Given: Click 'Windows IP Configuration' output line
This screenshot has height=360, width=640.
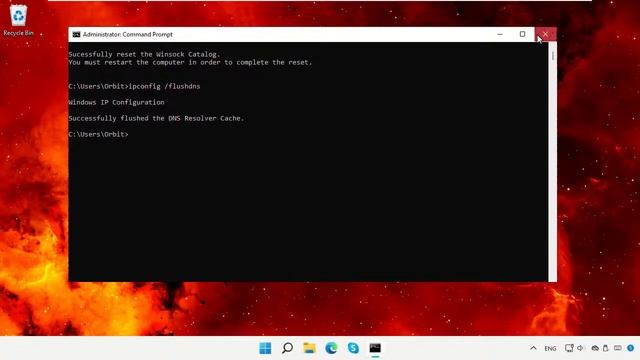Looking at the screenshot, I should tap(116, 102).
